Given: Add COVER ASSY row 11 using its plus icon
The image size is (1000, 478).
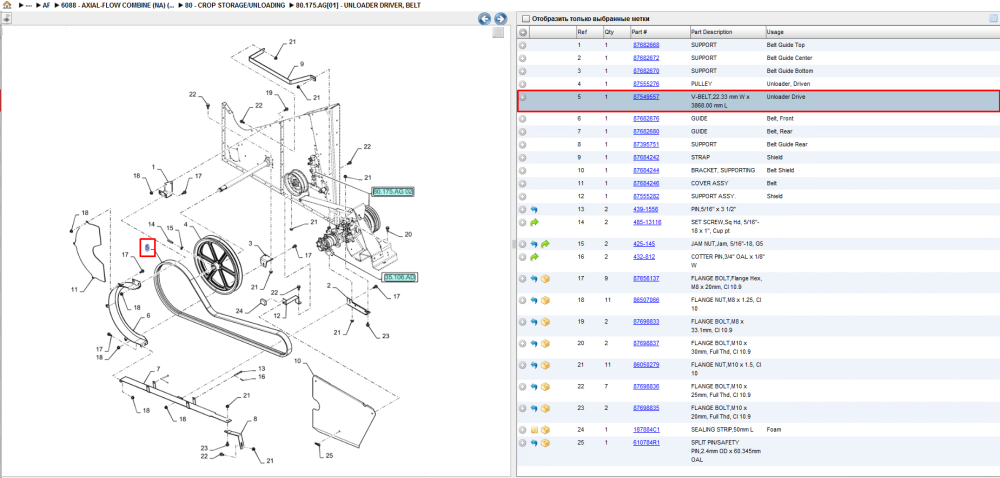Looking at the screenshot, I should tap(522, 184).
